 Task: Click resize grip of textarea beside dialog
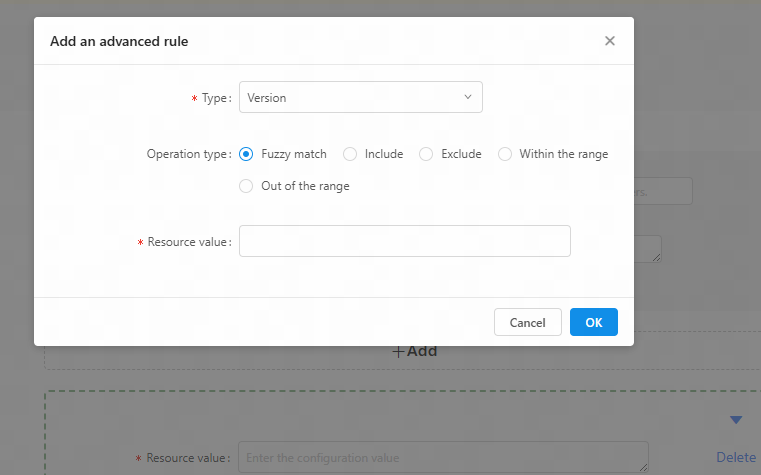point(656,257)
